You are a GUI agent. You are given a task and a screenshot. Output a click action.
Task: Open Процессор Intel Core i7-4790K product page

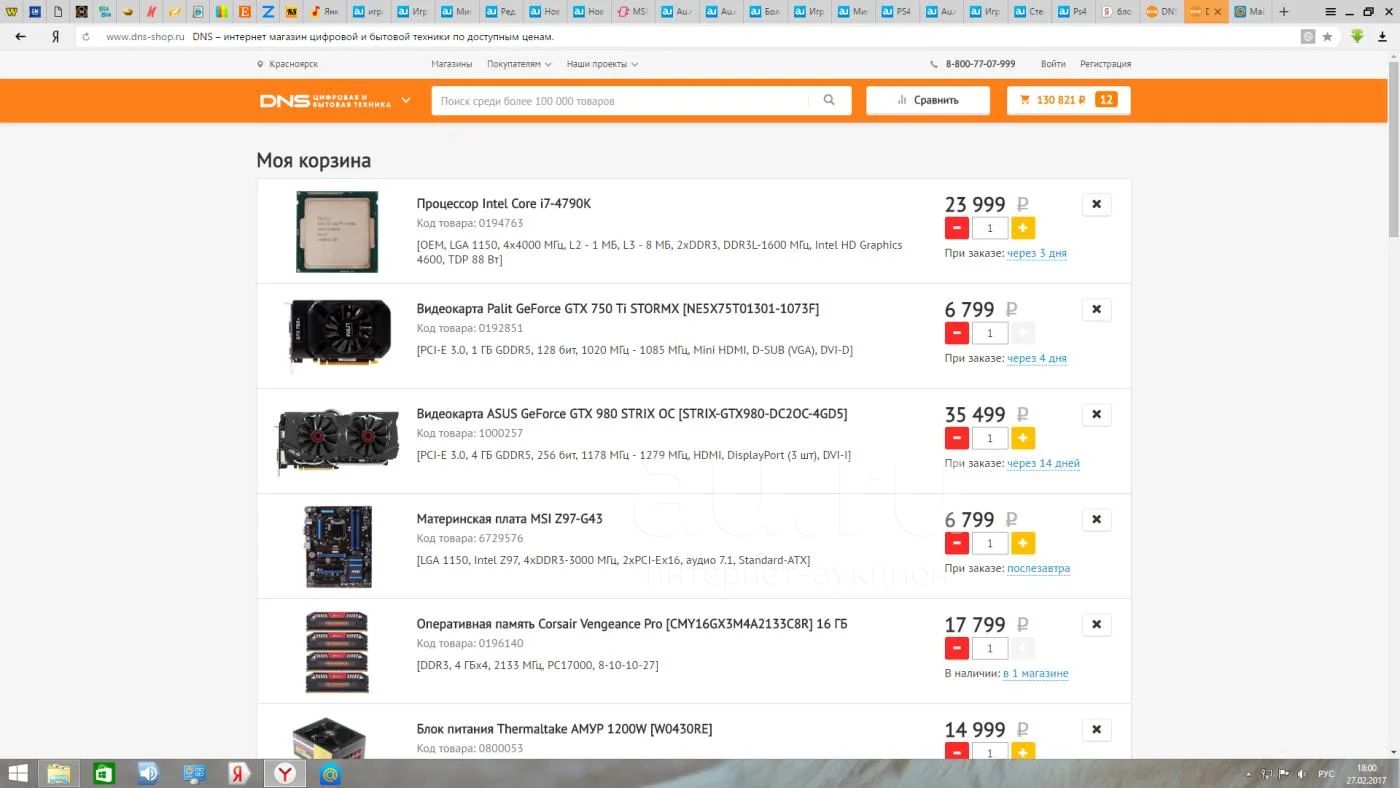(x=504, y=204)
